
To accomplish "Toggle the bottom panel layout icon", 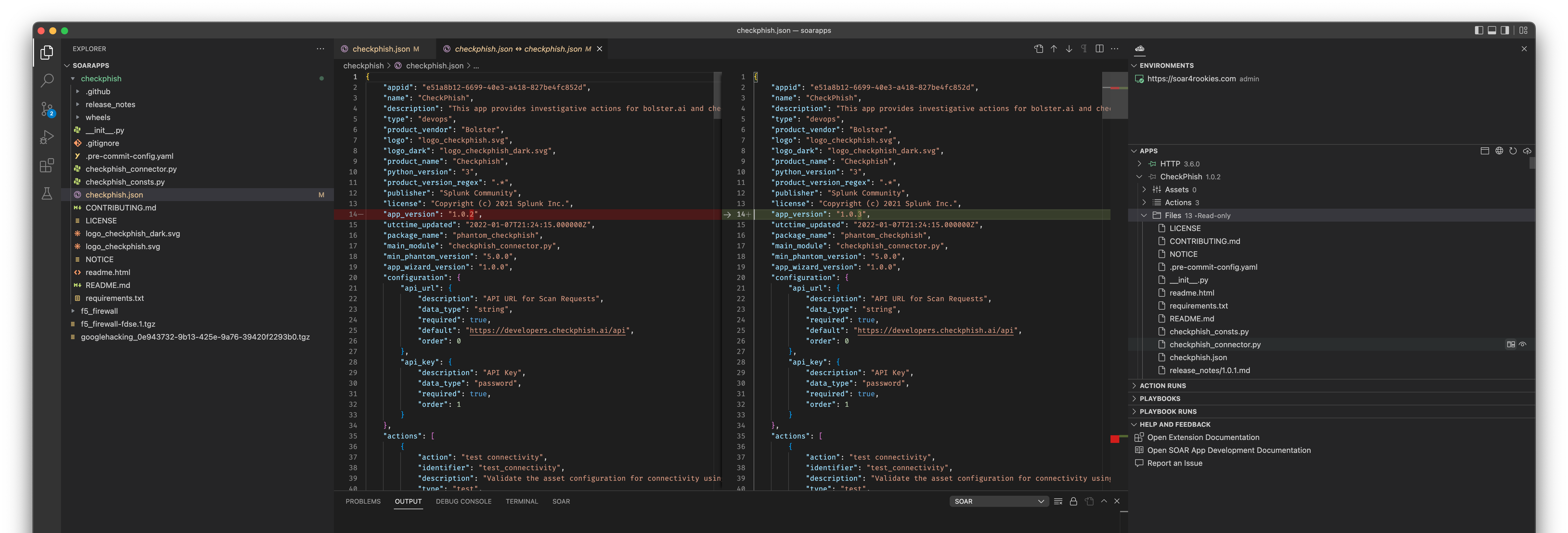I will pyautogui.click(x=1492, y=31).
